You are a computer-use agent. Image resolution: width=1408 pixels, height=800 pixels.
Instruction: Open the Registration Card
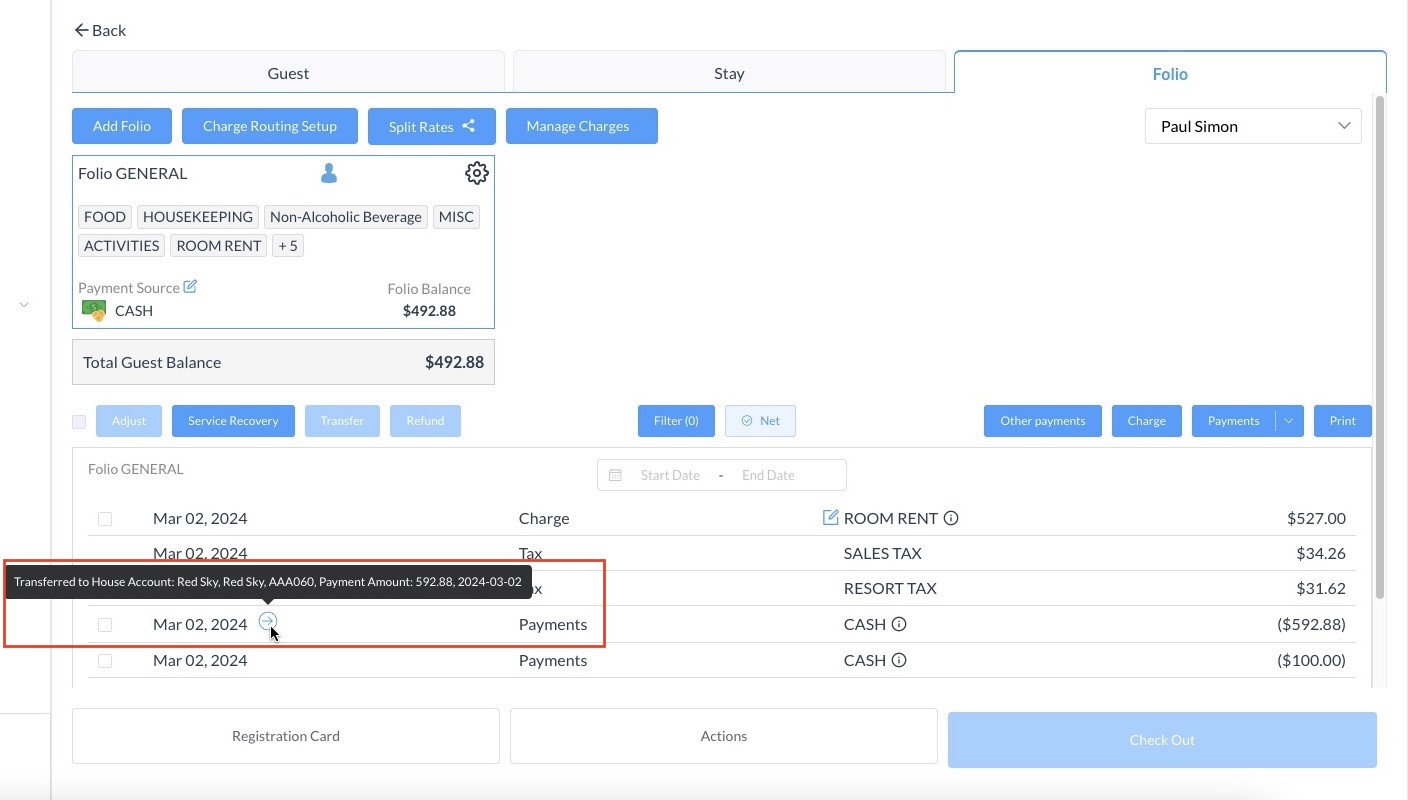tap(285, 736)
